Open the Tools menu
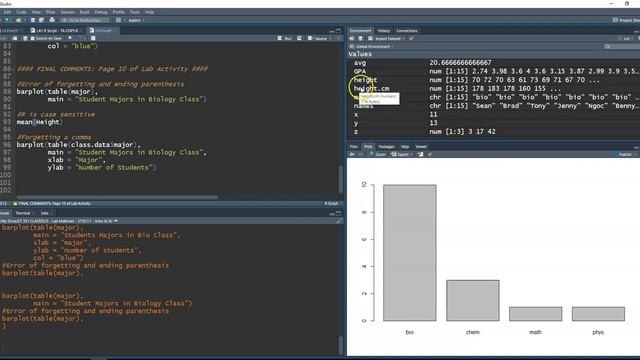Viewport: 640px width, 360px height. [x=134, y=12]
